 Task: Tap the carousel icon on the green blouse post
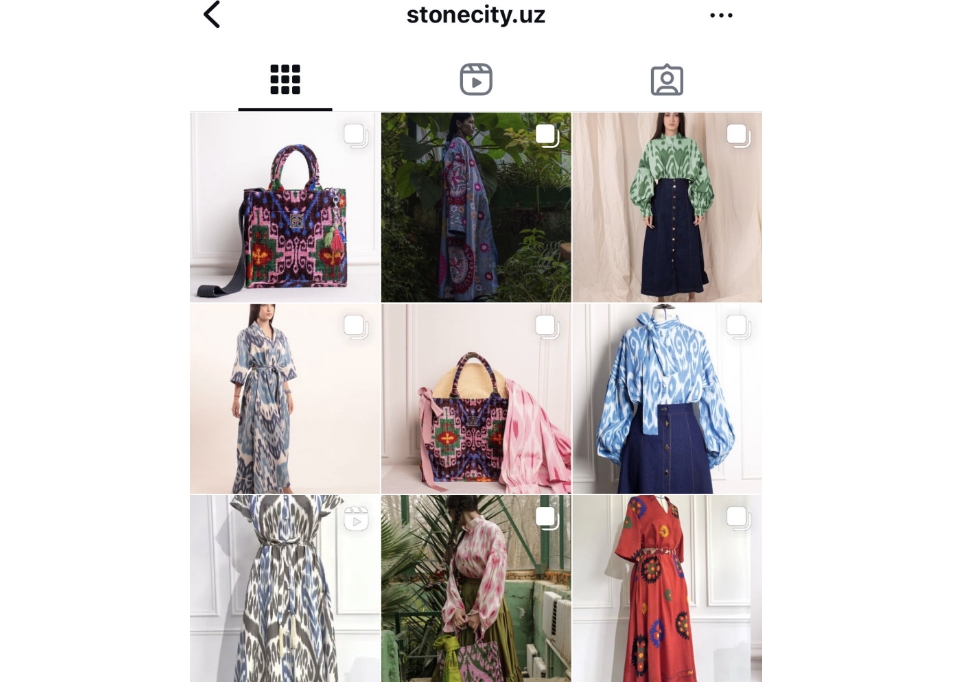click(739, 135)
